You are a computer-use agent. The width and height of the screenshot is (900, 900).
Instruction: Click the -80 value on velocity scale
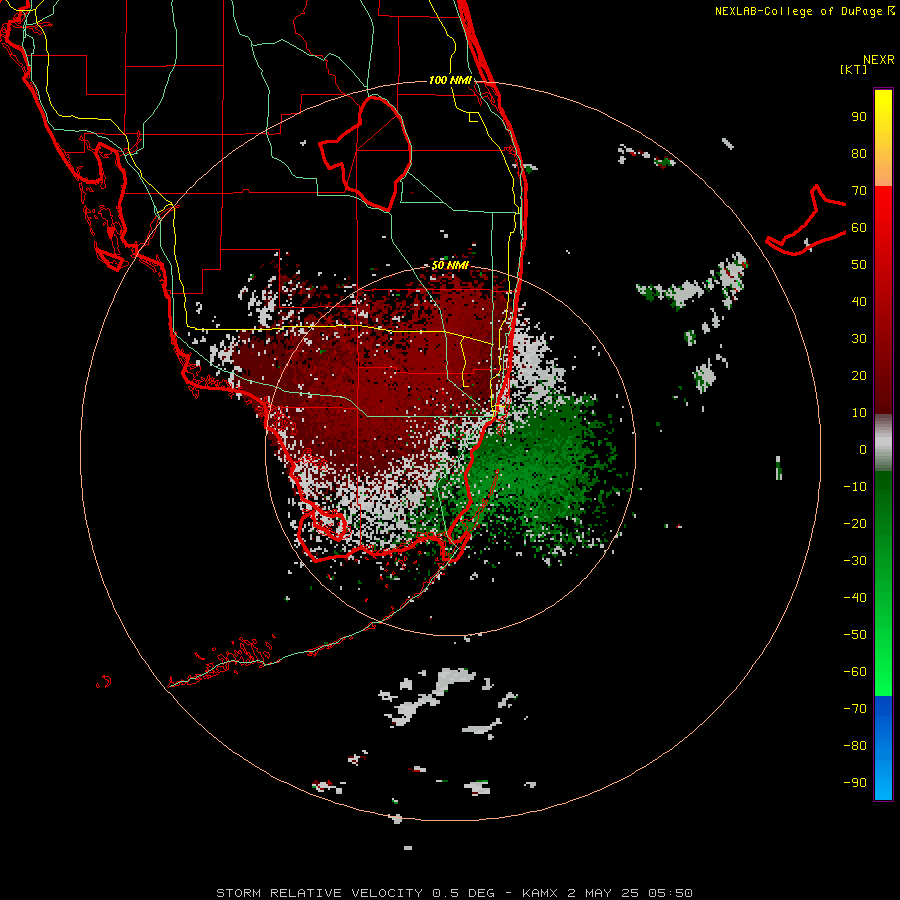click(x=855, y=746)
